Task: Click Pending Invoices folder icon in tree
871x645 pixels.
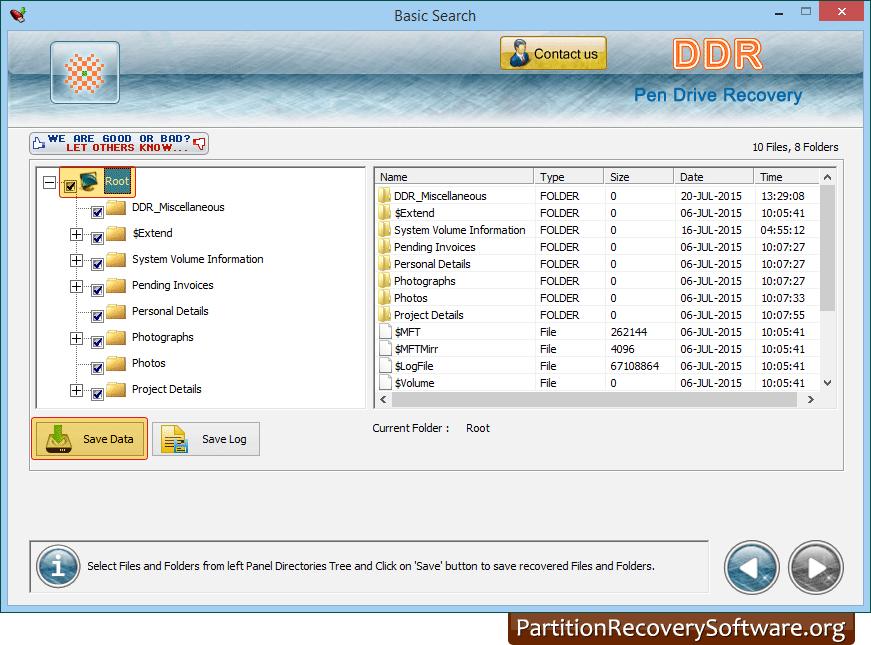Action: point(116,286)
